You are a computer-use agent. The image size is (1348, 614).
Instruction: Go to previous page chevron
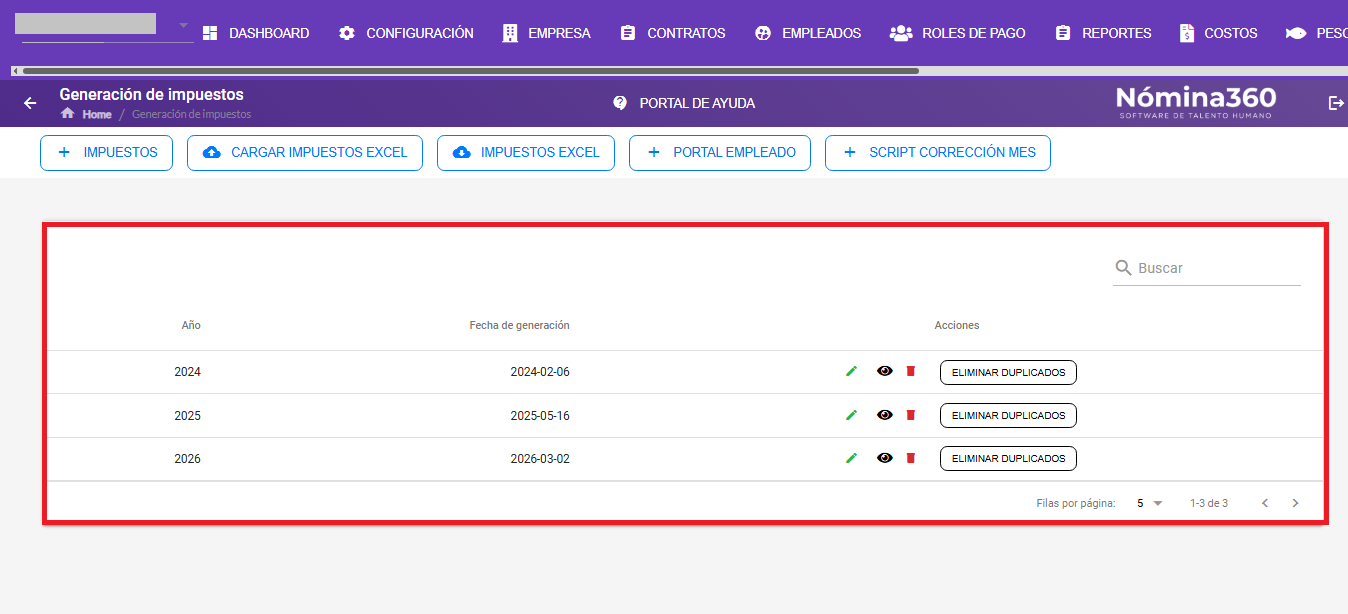[x=1265, y=503]
